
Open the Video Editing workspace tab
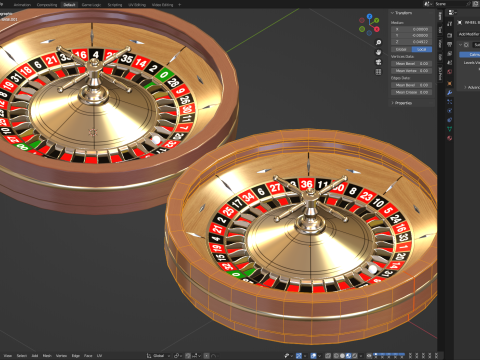162,5
